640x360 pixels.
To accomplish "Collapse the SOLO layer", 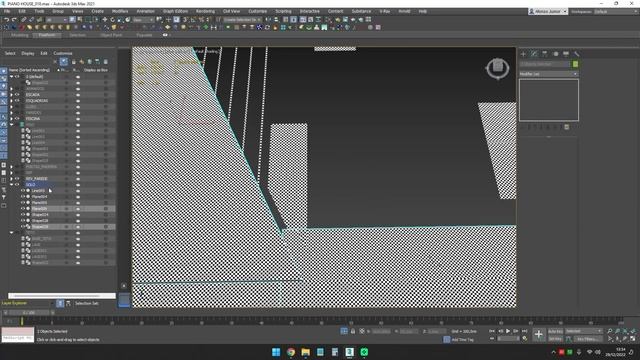I will 11,185.
